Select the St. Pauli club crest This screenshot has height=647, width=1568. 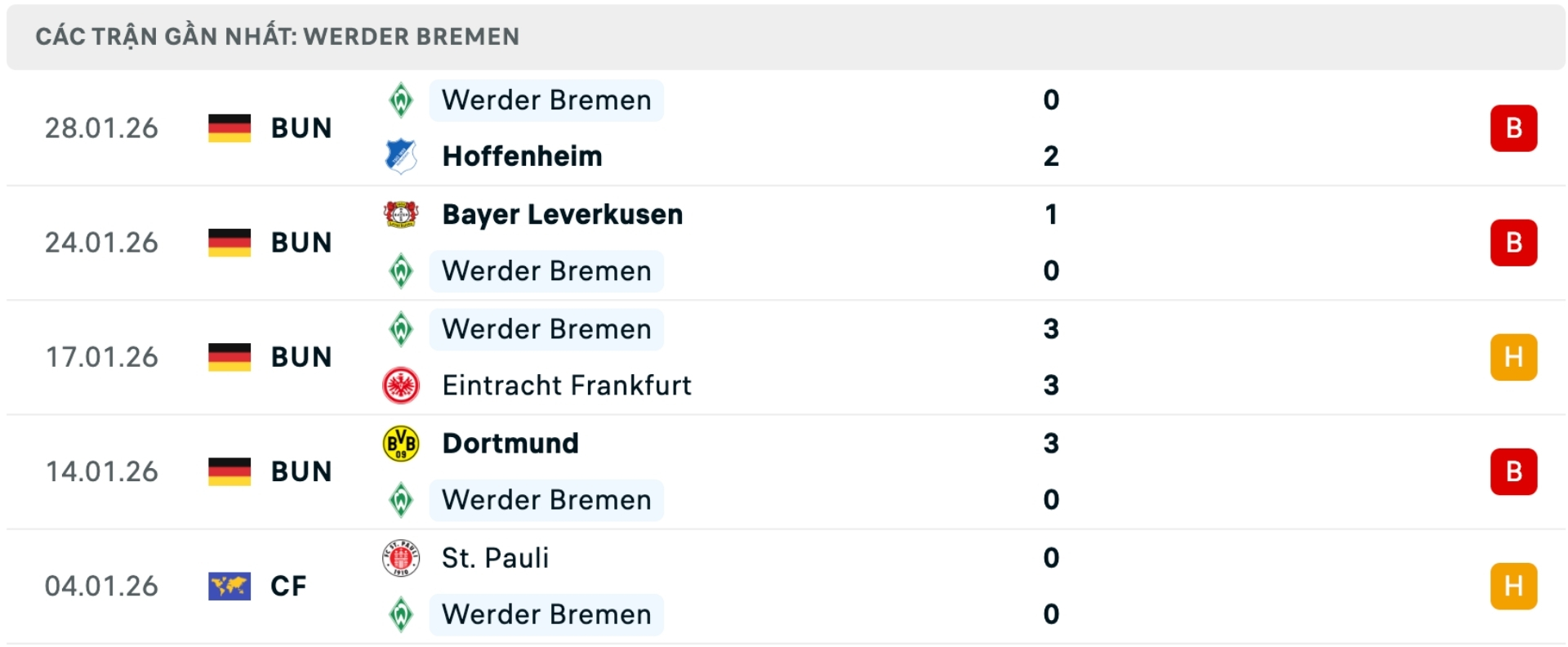point(402,558)
